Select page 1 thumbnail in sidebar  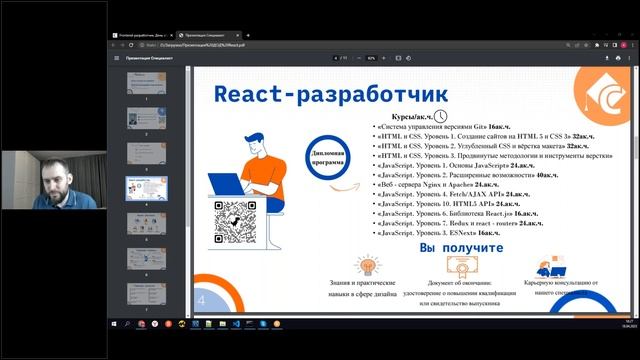(147, 83)
